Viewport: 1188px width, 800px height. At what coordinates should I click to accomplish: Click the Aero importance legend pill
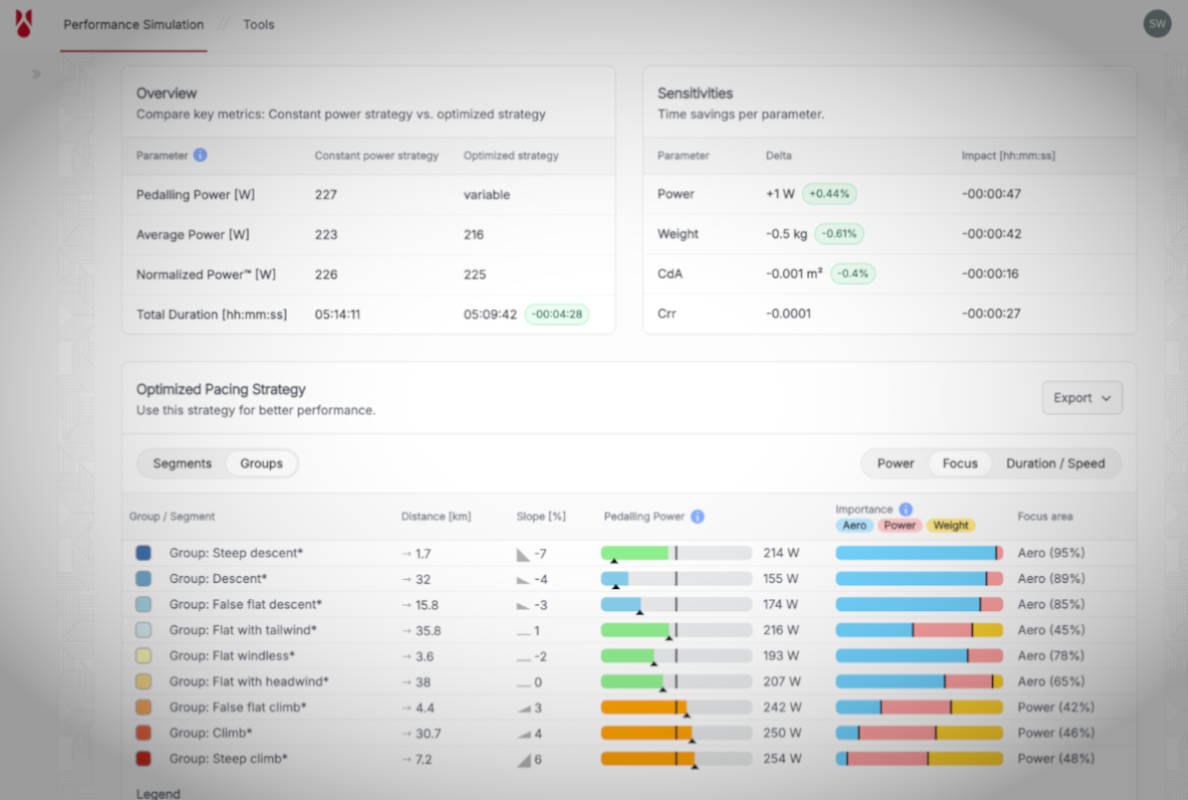coord(854,526)
